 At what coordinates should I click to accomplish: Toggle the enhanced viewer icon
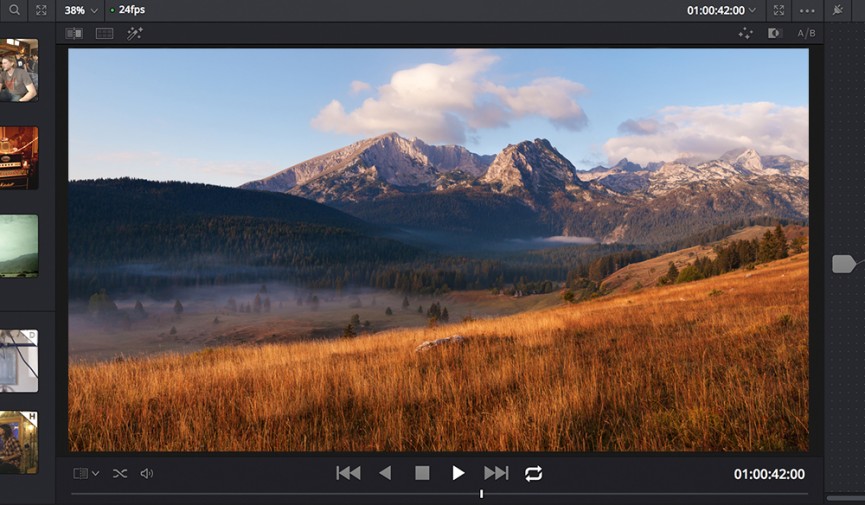775,34
